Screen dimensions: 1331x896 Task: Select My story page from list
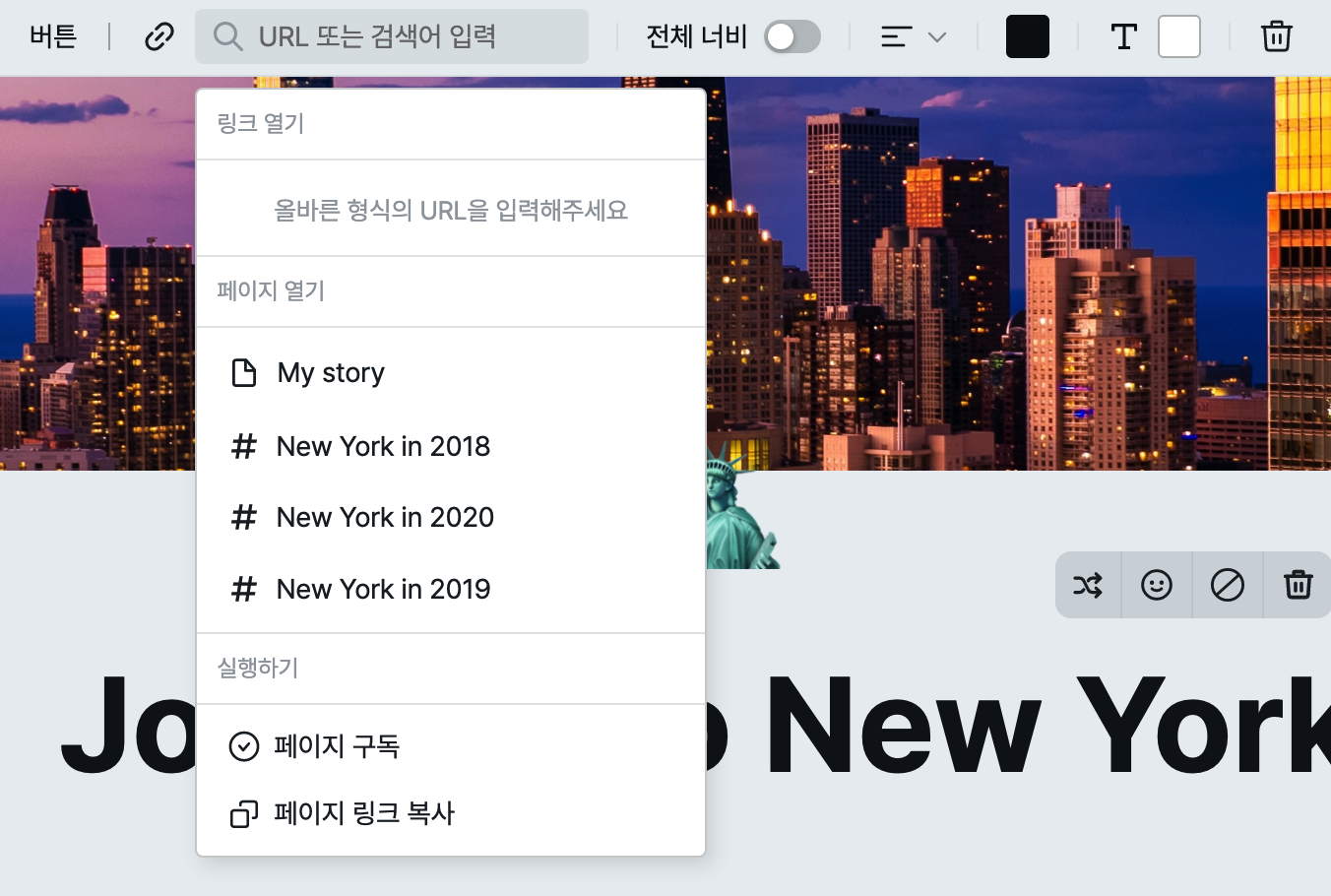331,373
